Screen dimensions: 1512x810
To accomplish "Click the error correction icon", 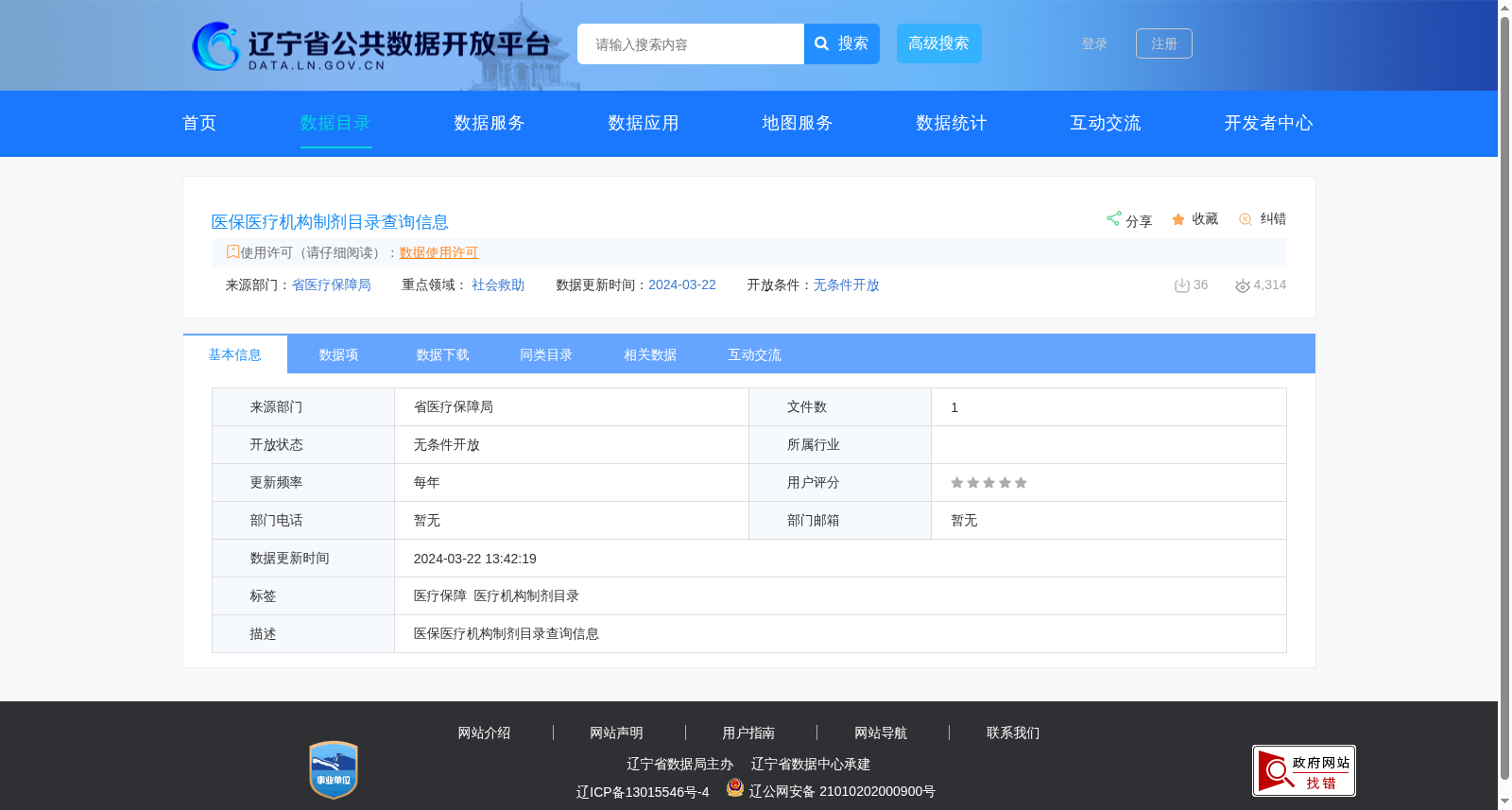I will click(1246, 219).
